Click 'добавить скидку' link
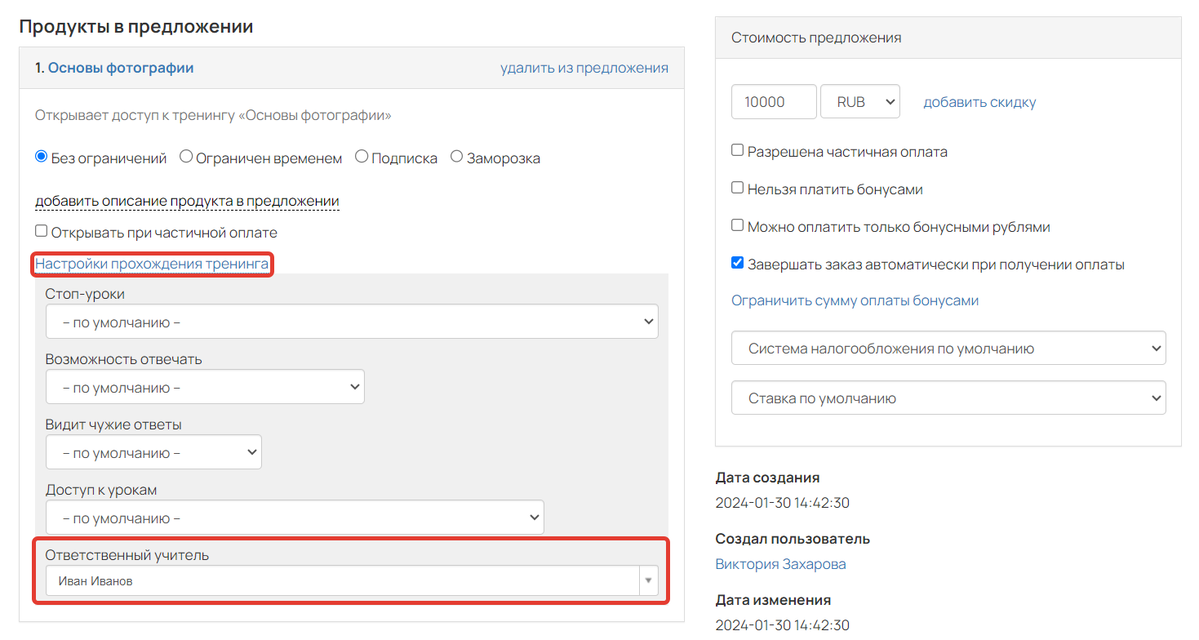The height and width of the screenshot is (640, 1199). (980, 102)
